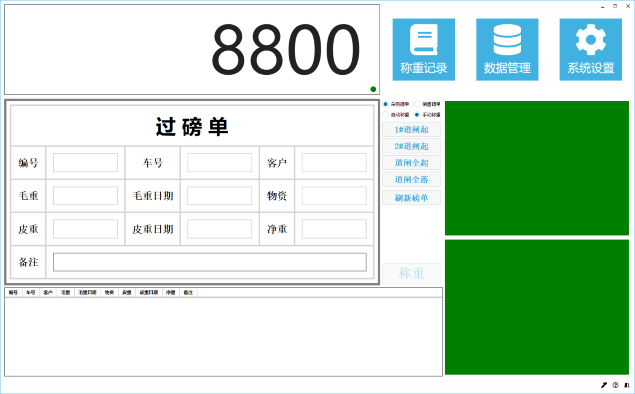Focus the 物资 material input field
Screen dimensions: 635x394
point(334,196)
